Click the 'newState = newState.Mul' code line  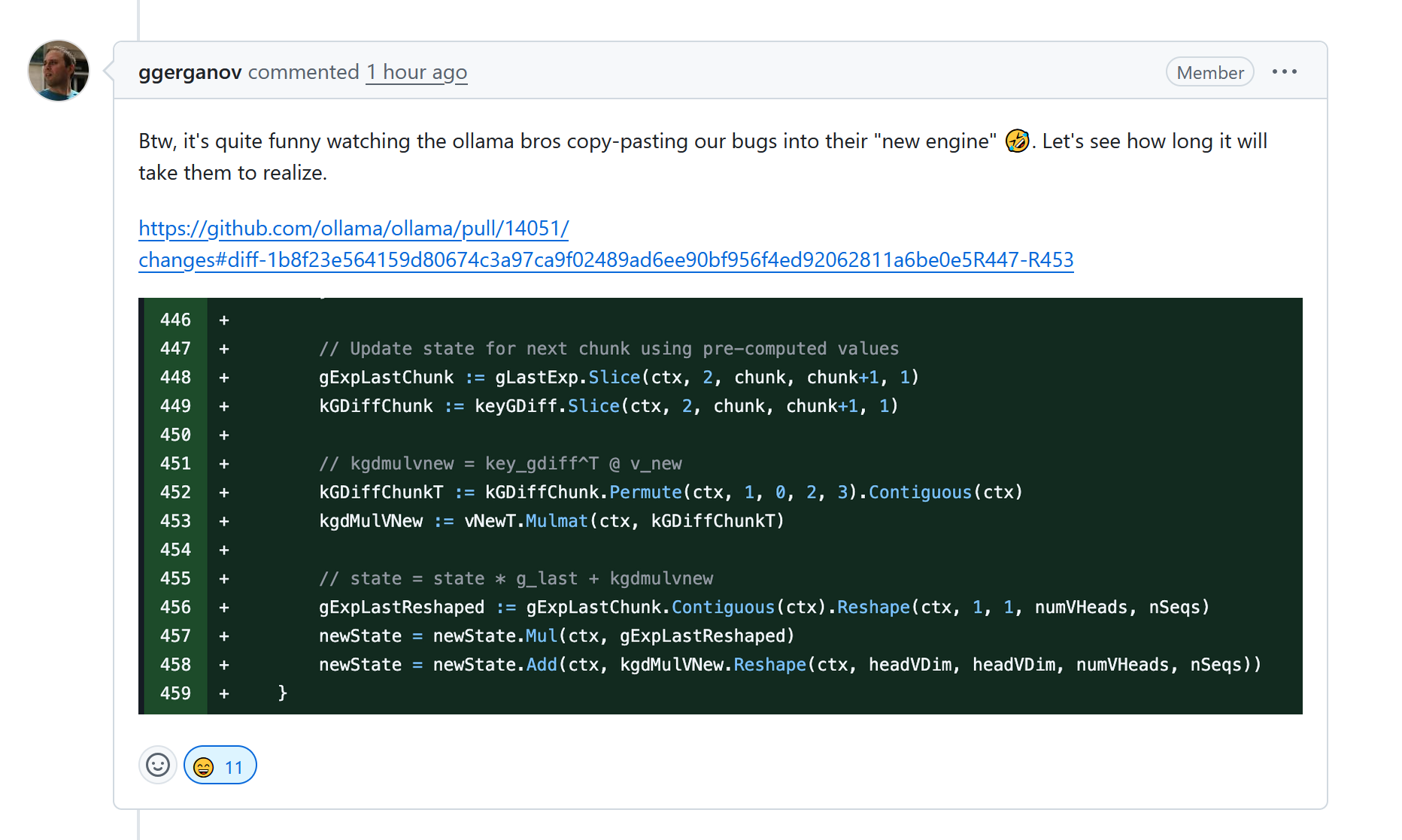point(557,636)
